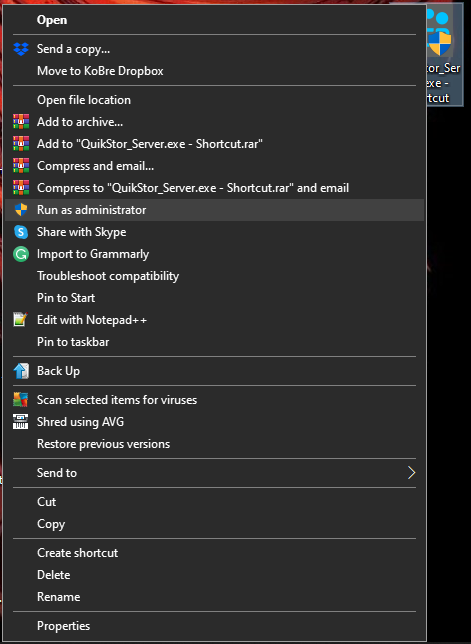471x644 pixels.
Task: Click the WinRAR icon beside Compress and email
Action: pyautogui.click(x=21, y=166)
